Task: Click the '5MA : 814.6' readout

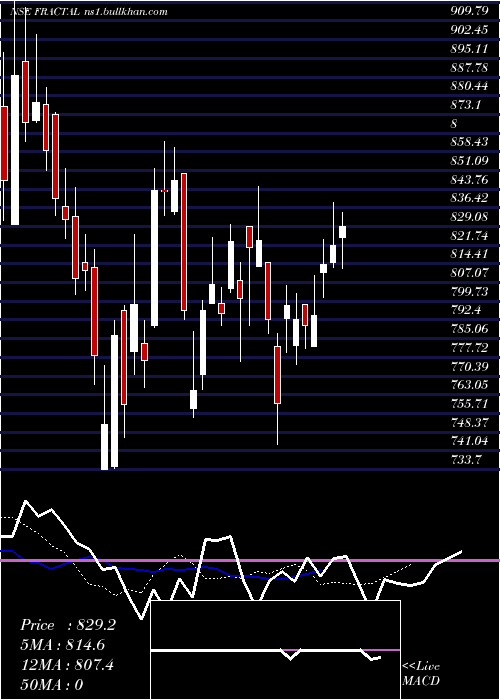Action: pyautogui.click(x=65, y=646)
